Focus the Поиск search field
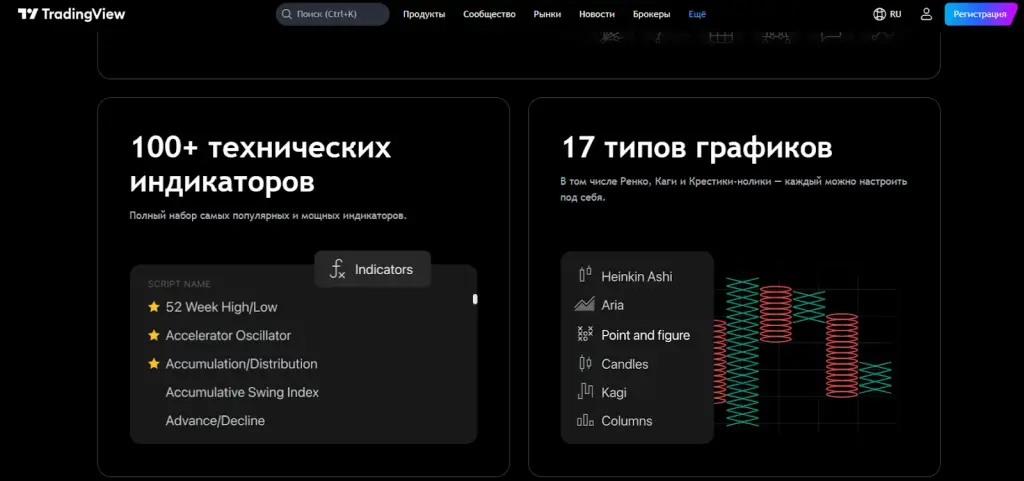This screenshot has height=481, width=1024. coord(332,14)
